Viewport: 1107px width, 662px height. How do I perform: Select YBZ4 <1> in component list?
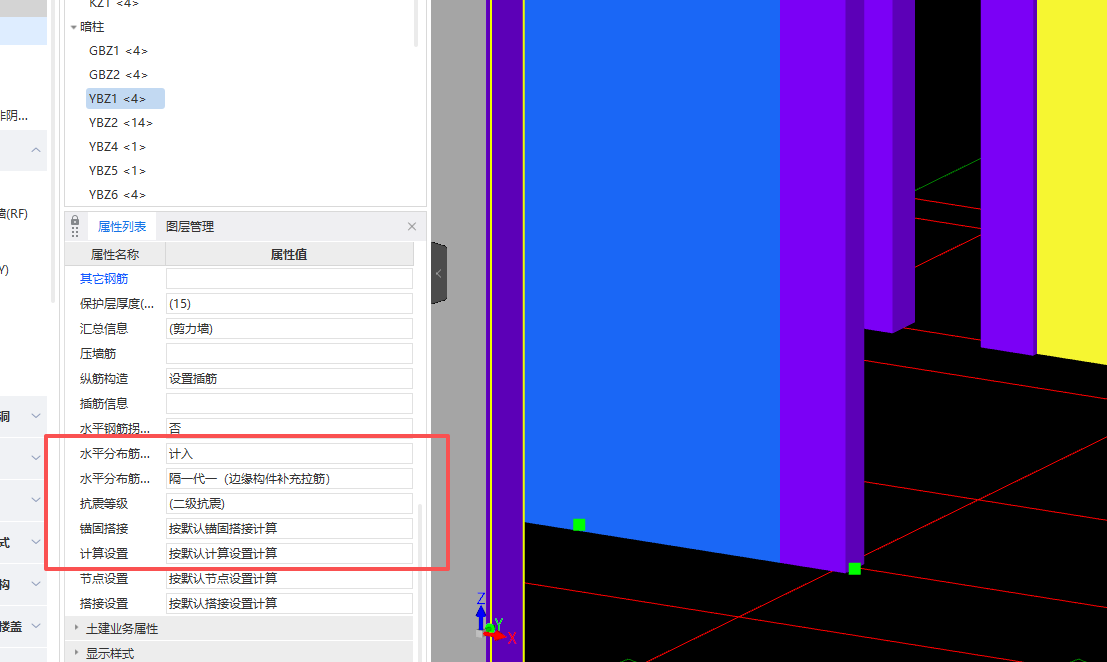point(117,147)
